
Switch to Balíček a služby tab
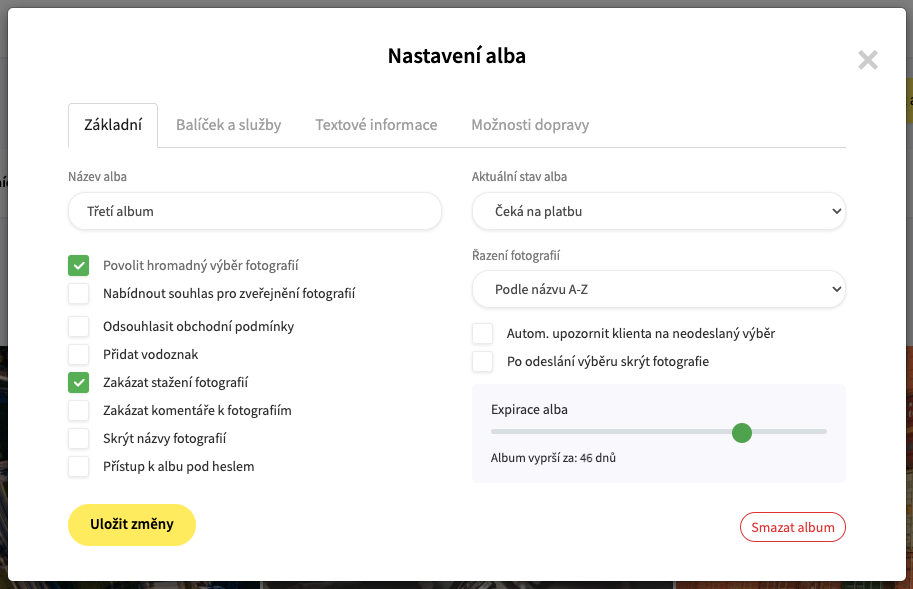click(x=229, y=125)
